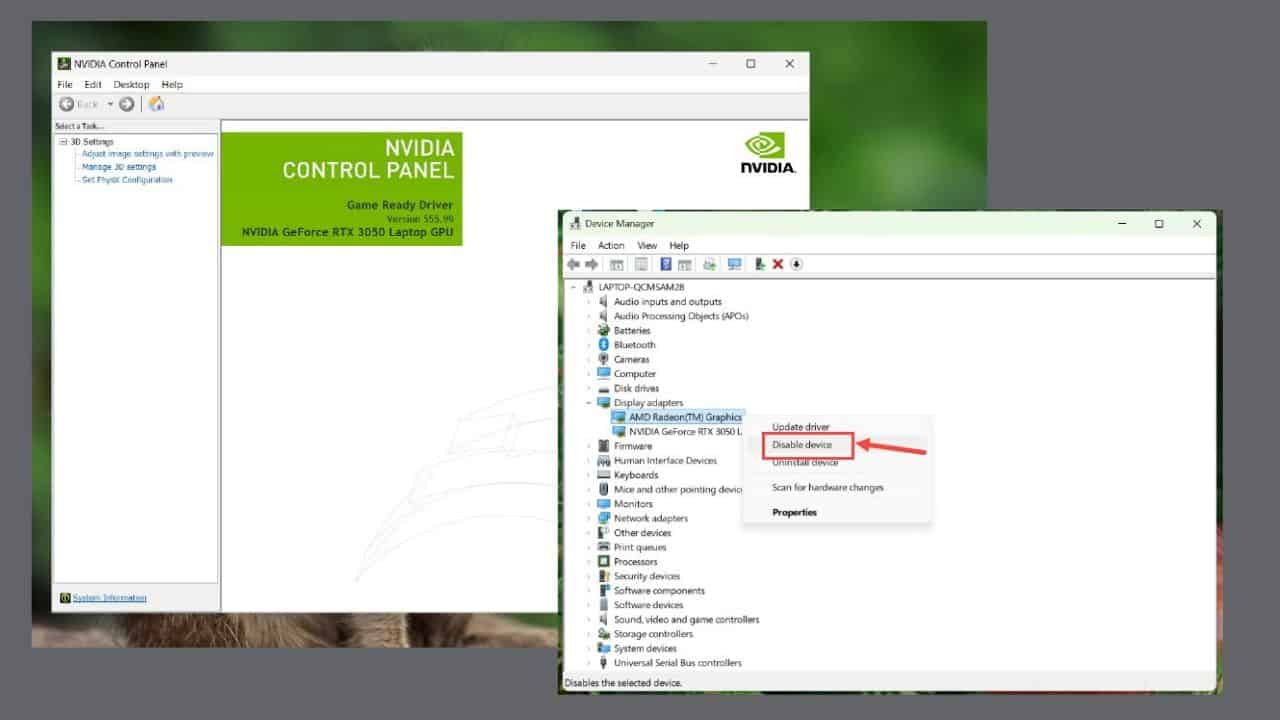1280x720 pixels.
Task: Open Set PhysX Configuration link
Action: tap(127, 180)
